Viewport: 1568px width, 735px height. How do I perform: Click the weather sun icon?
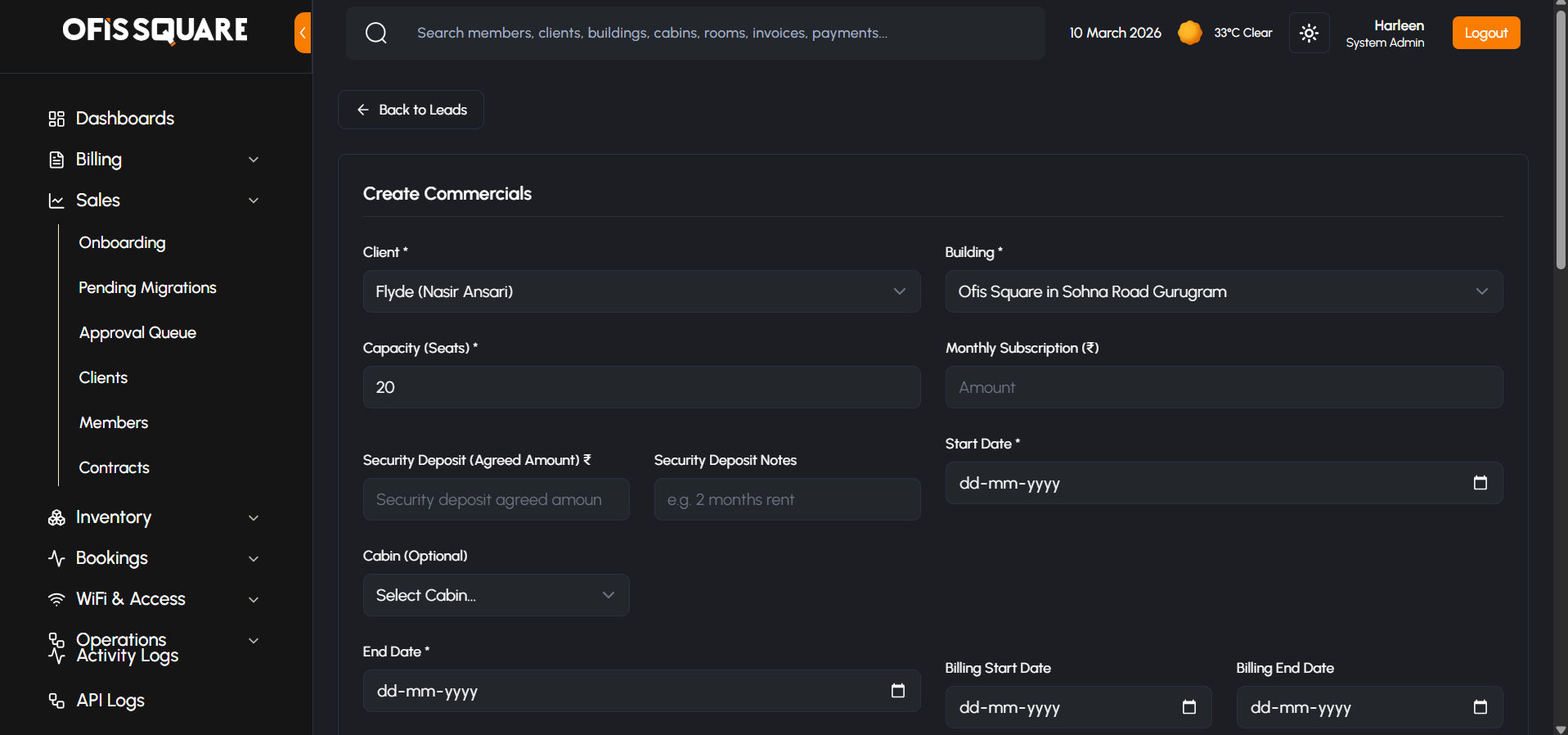click(1190, 33)
